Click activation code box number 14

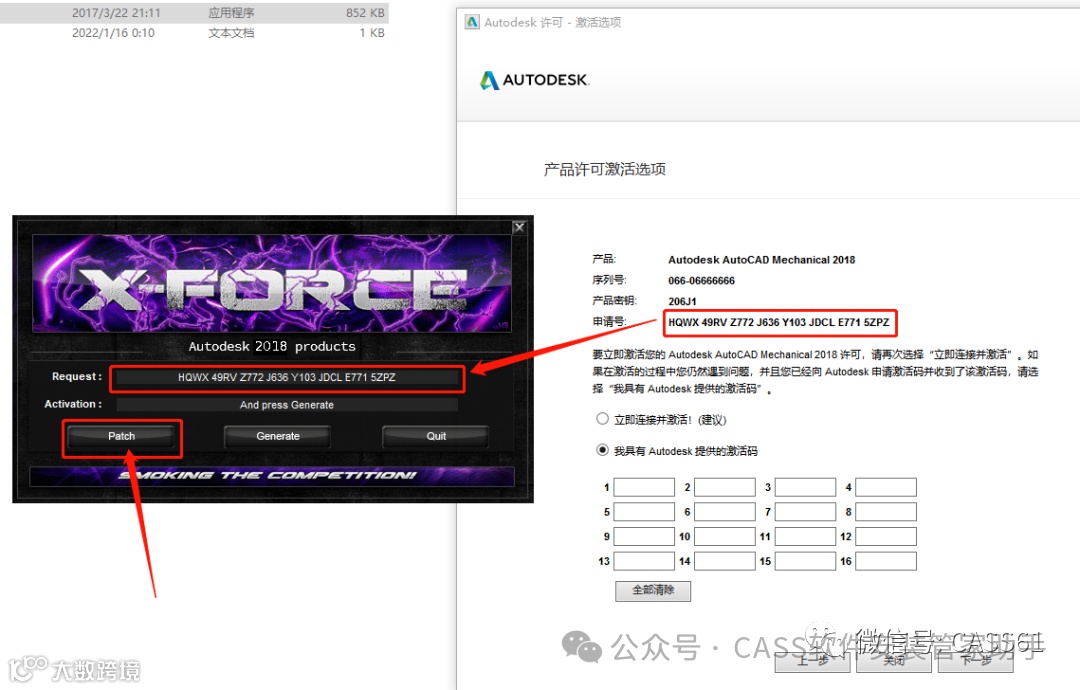(x=725, y=561)
